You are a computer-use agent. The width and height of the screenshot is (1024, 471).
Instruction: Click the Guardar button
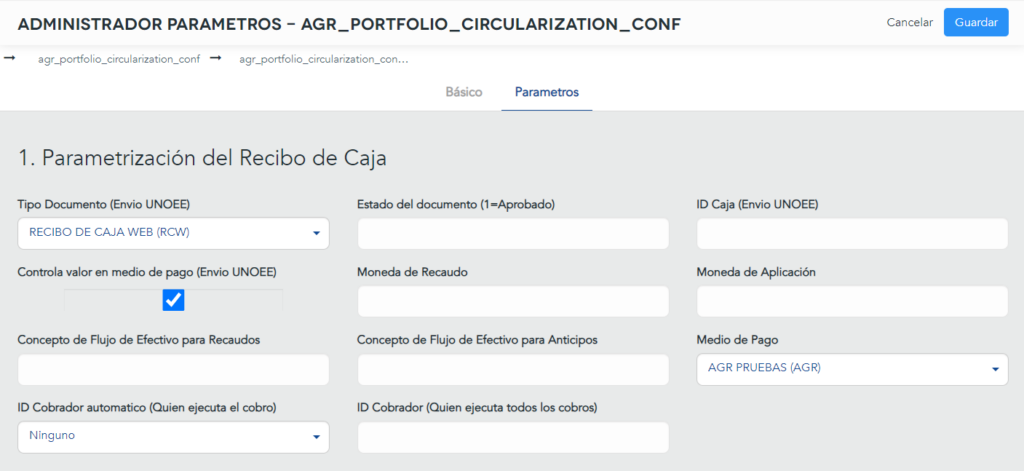(976, 22)
